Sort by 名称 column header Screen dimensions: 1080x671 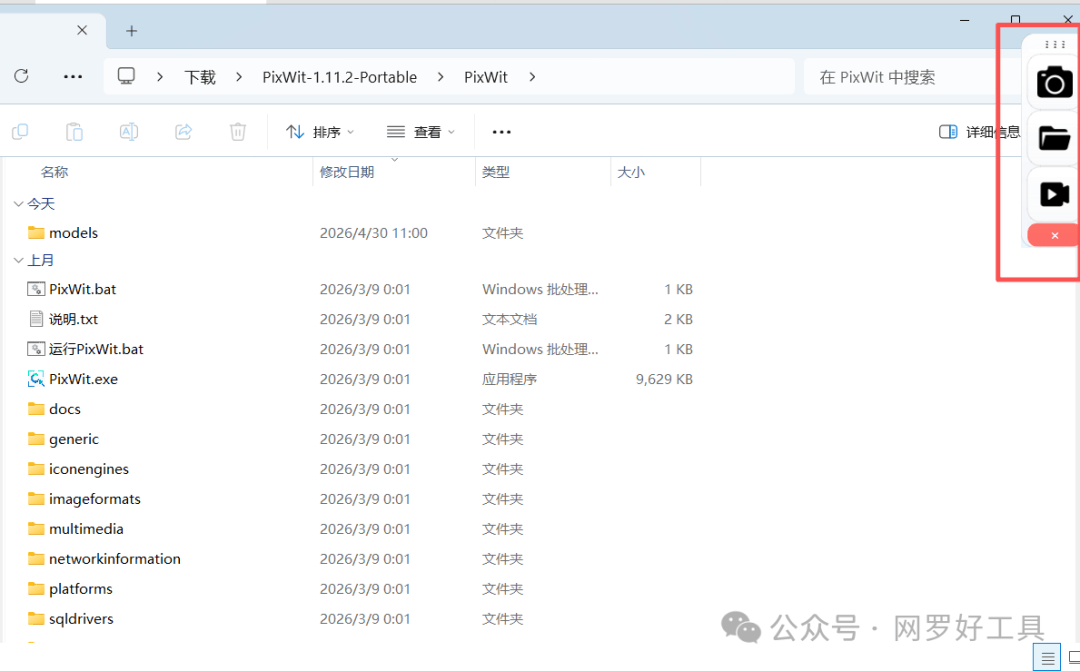pyautogui.click(x=54, y=172)
